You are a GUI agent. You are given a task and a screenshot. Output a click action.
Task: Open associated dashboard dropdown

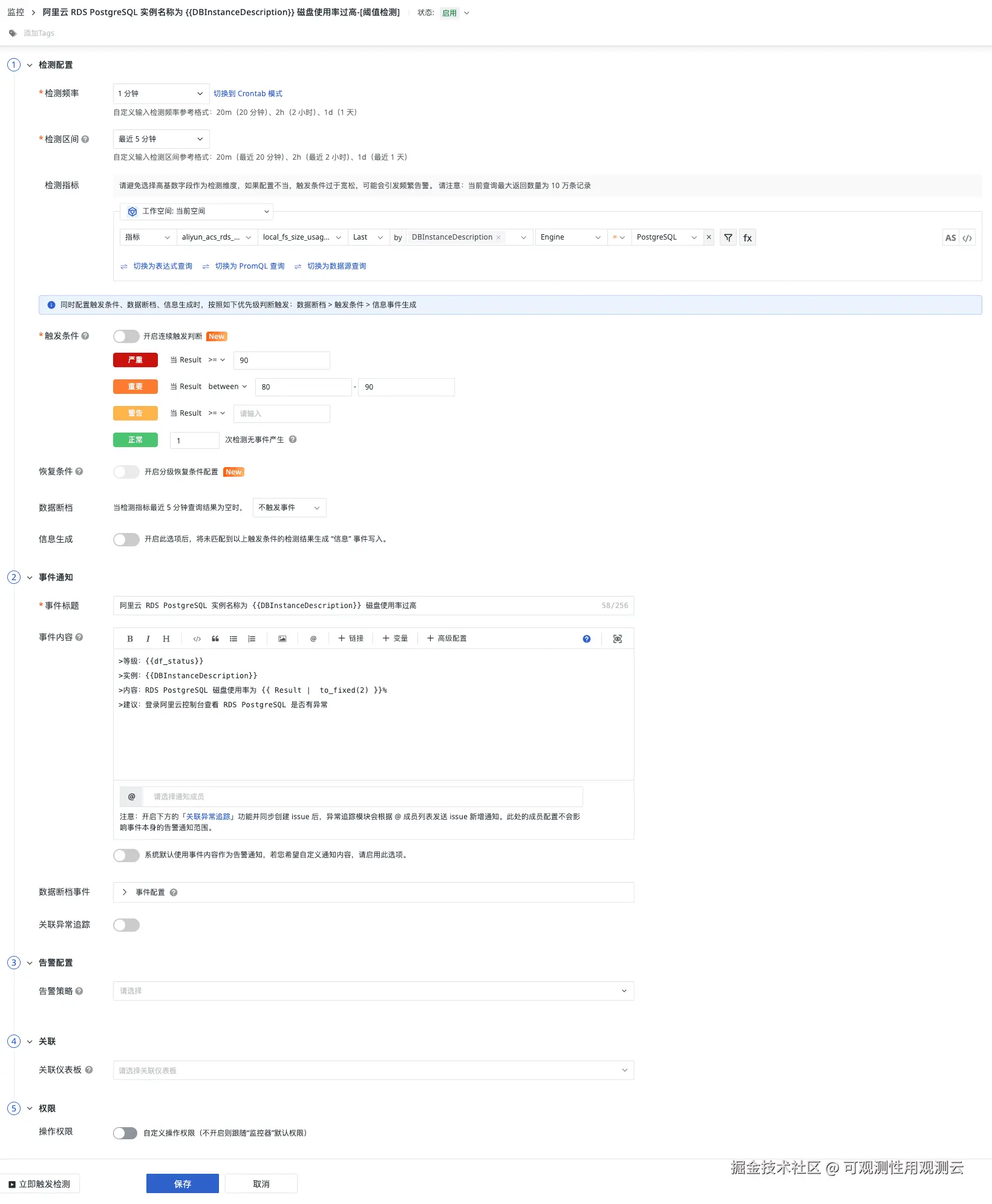pyautogui.click(x=373, y=1070)
